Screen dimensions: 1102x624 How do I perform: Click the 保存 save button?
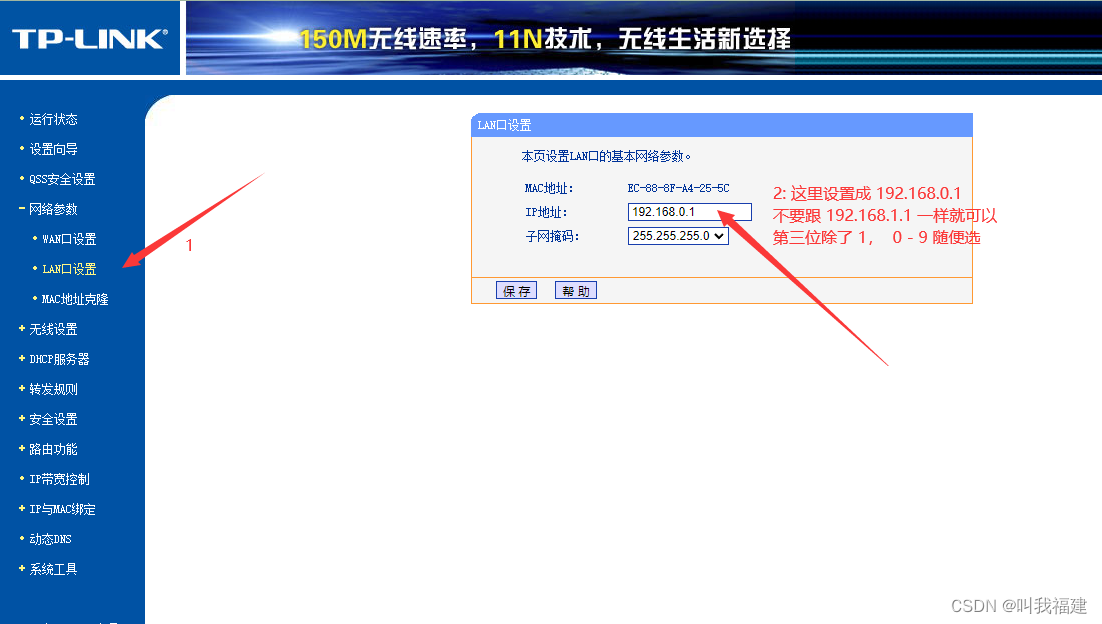click(x=516, y=290)
